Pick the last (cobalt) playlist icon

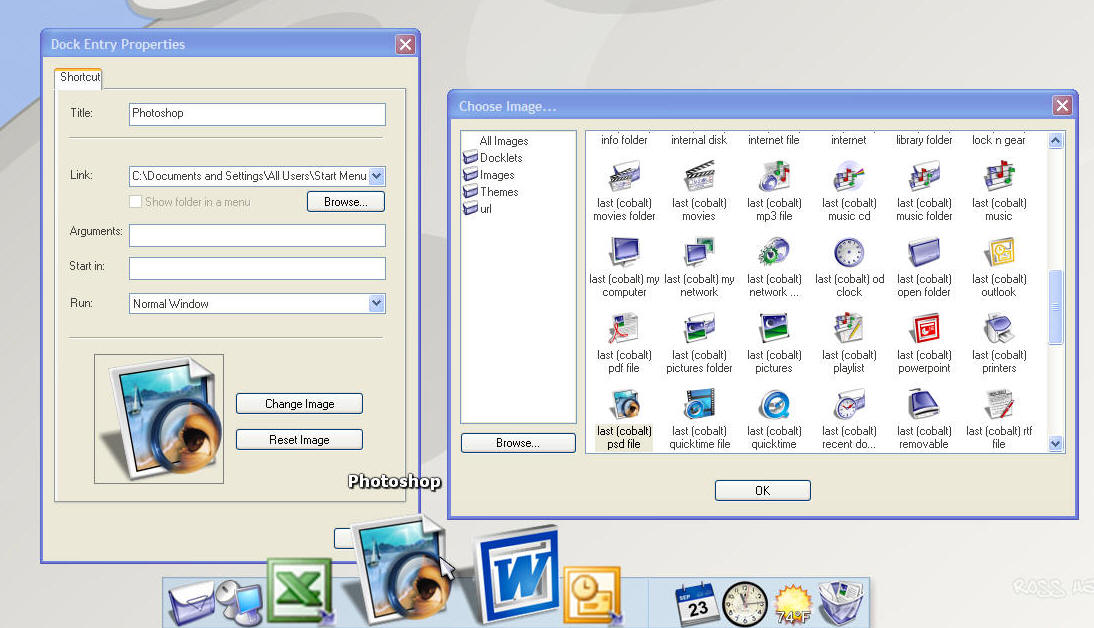point(849,328)
